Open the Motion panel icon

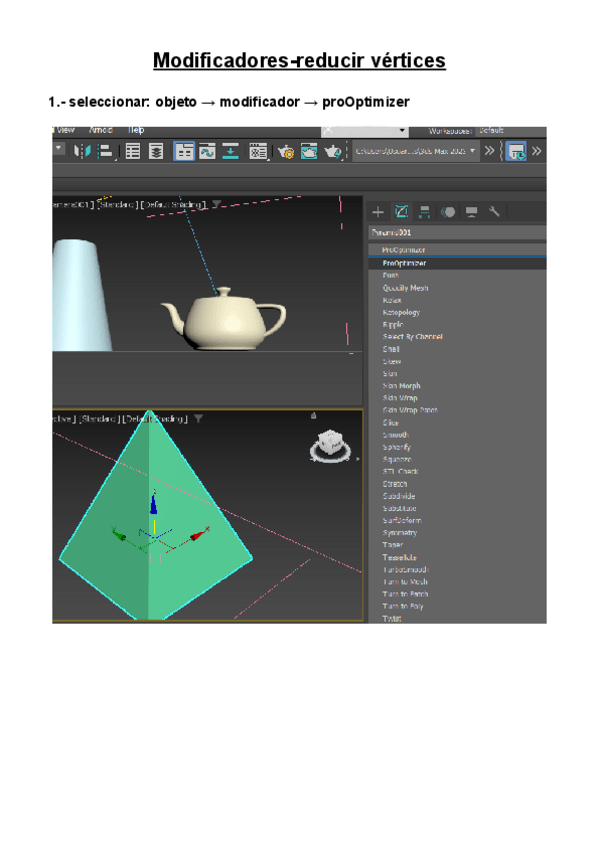[x=447, y=212]
